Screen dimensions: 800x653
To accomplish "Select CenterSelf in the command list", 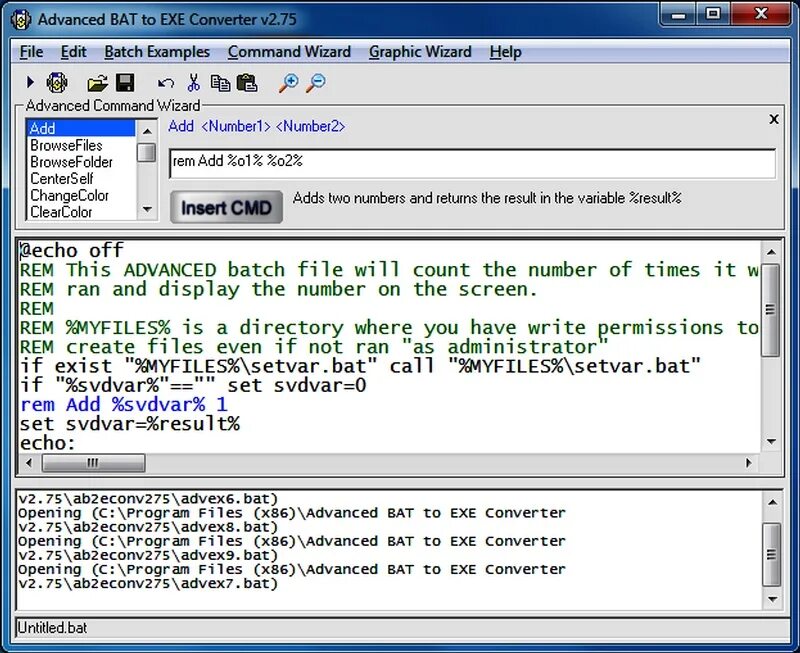I will coord(81,179).
